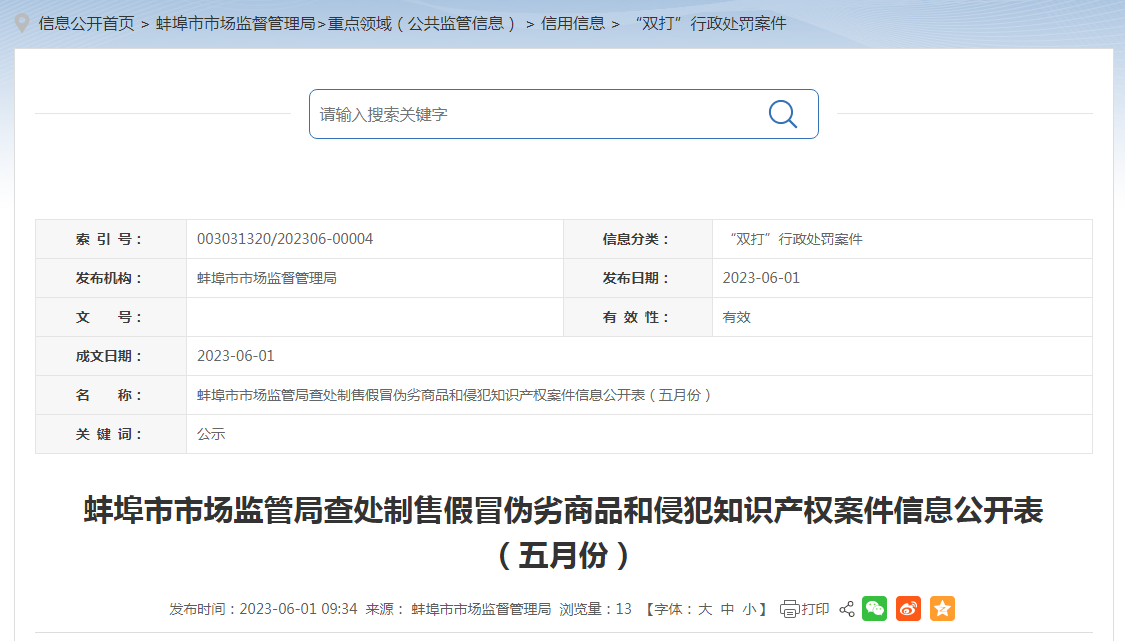The image size is (1125, 641).
Task: Select index number 003031320/202306-00004
Action: 285,239
